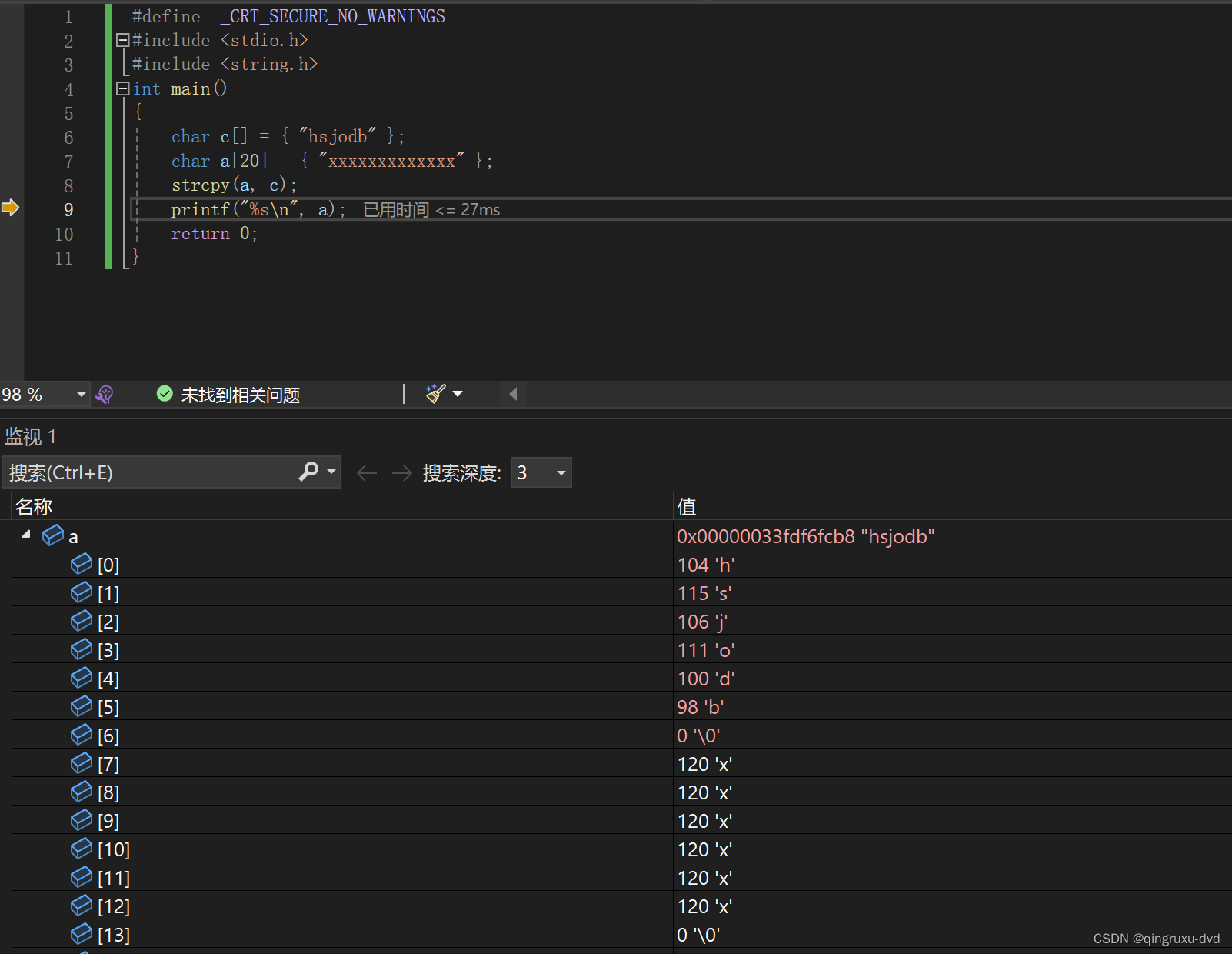Click the value 0 '\0' in row [13]
The width and height of the screenshot is (1232, 954).
[x=698, y=935]
